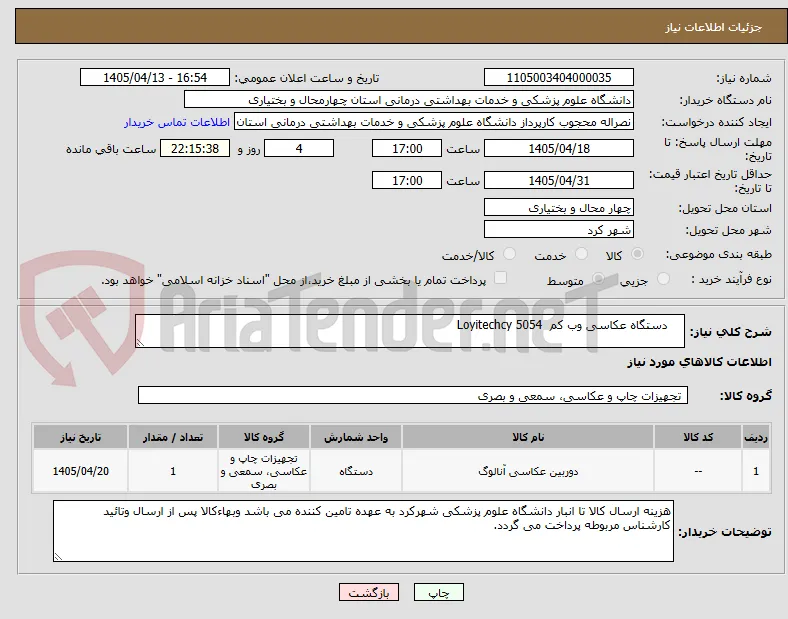Image resolution: width=788 pixels, height=619 pixels.
Task: Click the تعداد / مقدار column header
Action: [172, 437]
